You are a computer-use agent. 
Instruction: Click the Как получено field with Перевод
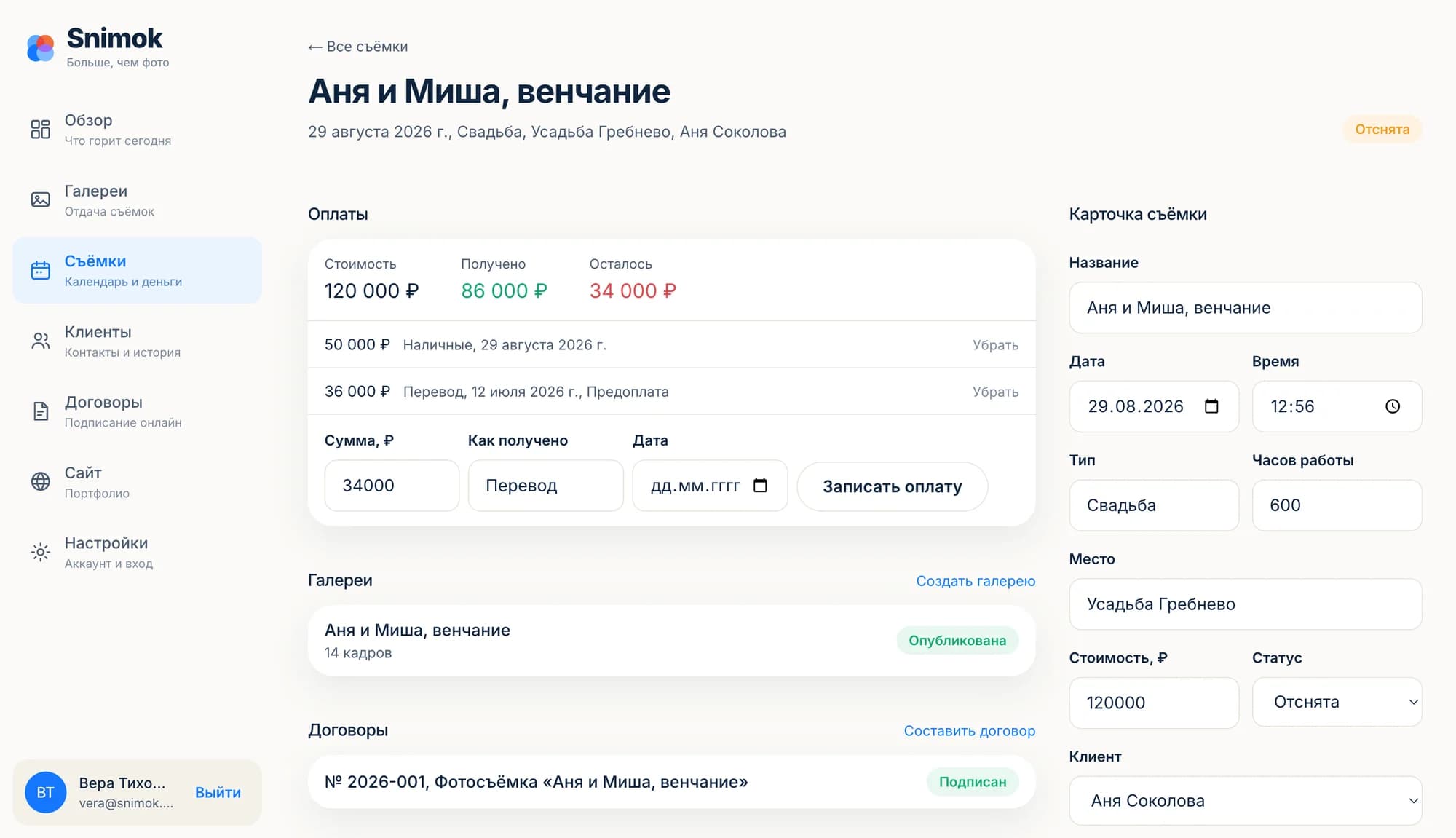545,486
